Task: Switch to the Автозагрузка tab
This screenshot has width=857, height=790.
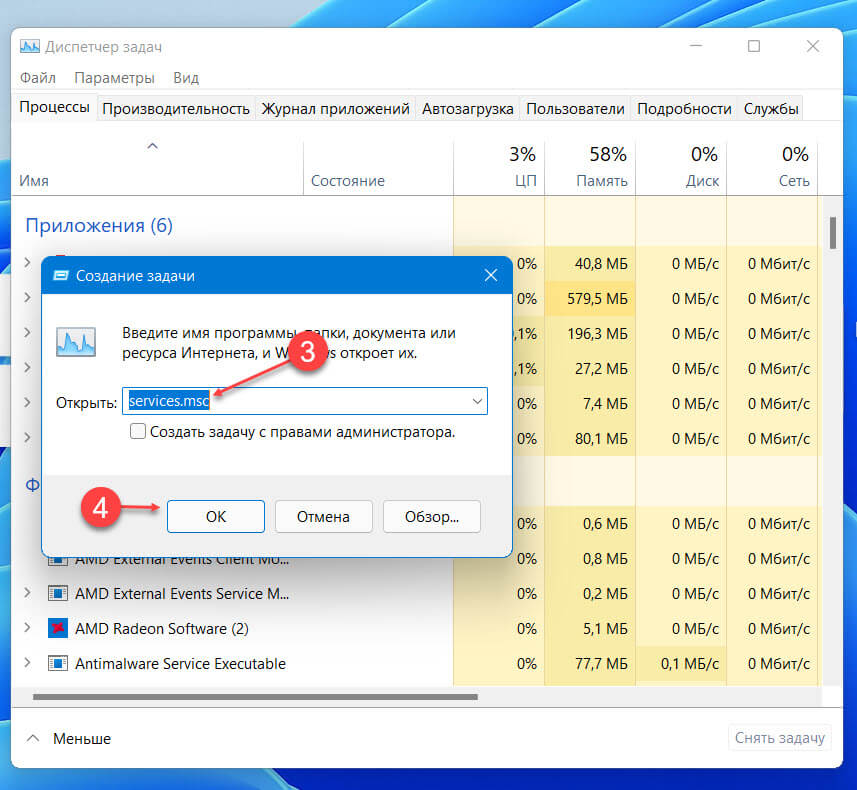Action: [x=467, y=109]
